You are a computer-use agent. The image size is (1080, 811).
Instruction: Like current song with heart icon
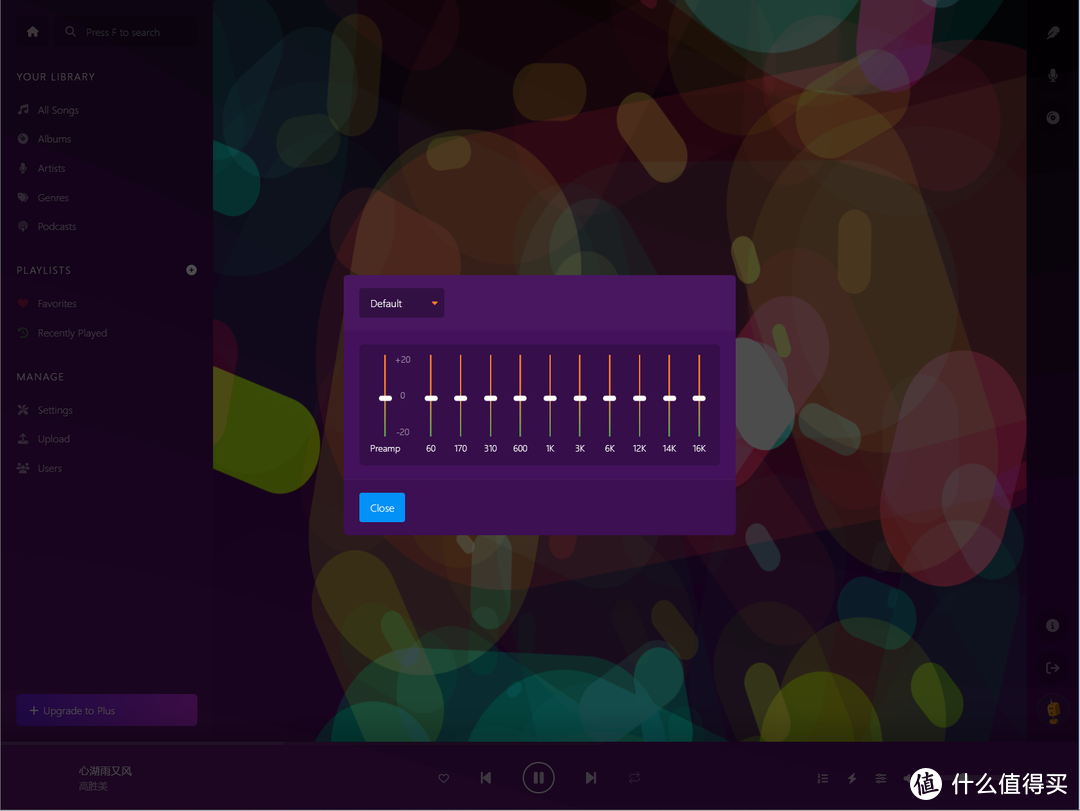click(x=444, y=778)
